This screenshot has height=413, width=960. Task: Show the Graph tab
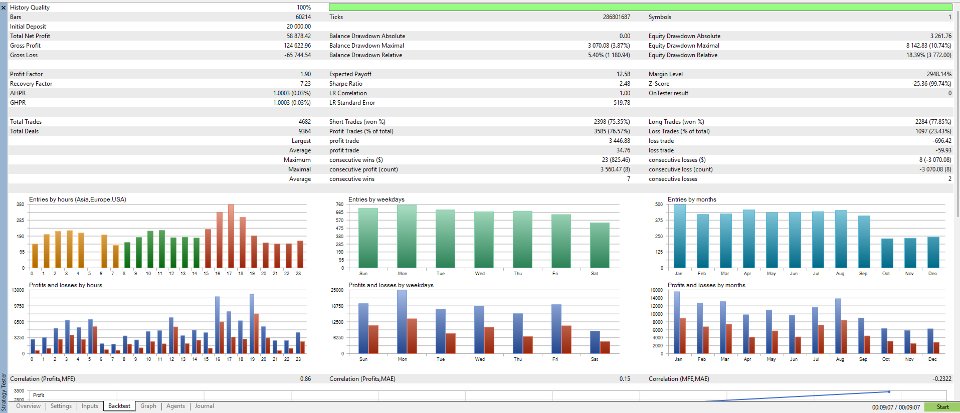click(148, 406)
